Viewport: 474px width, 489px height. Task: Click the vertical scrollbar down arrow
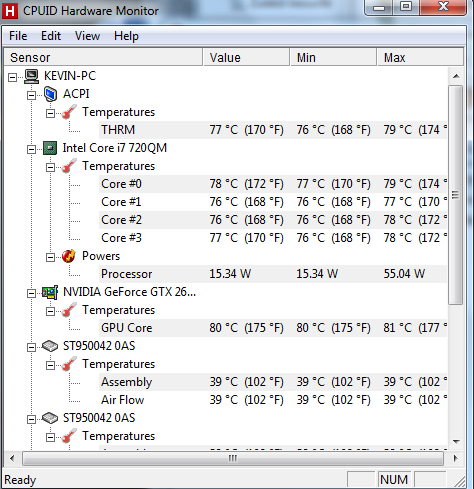pos(456,442)
